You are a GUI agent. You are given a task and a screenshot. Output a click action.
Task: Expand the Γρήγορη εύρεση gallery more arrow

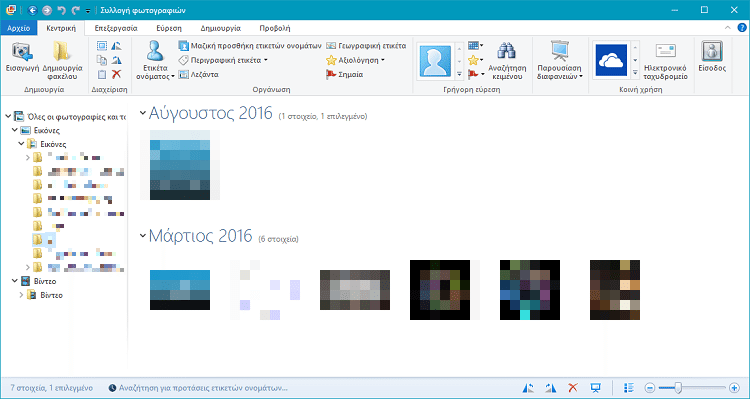(459, 74)
